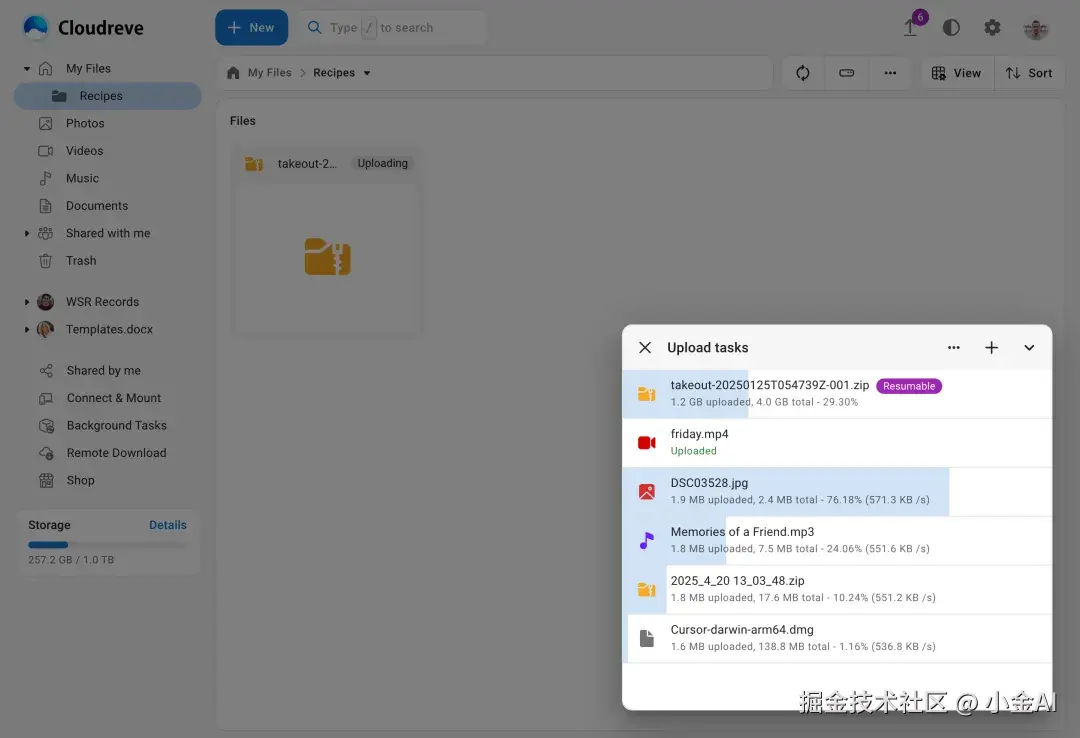
Task: Open storage Details link
Action: pos(167,525)
